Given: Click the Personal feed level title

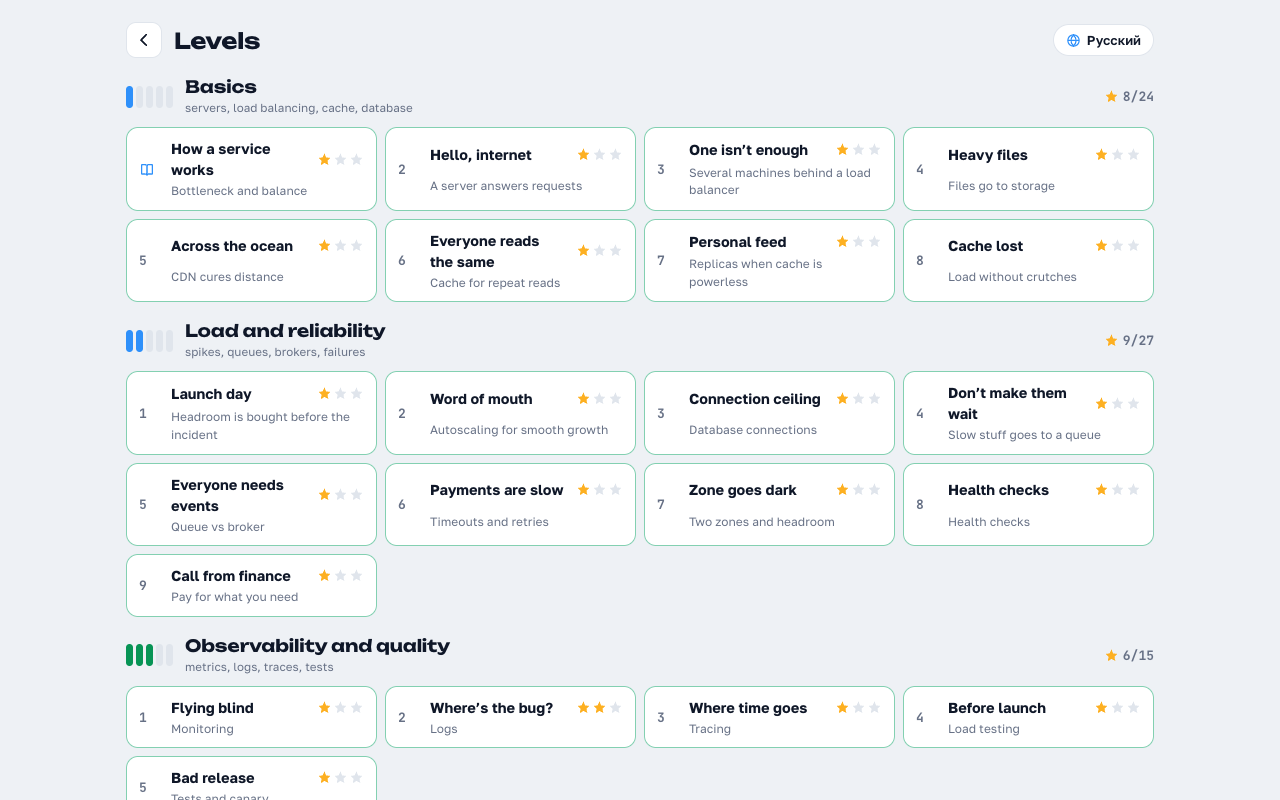Looking at the screenshot, I should click(x=738, y=242).
